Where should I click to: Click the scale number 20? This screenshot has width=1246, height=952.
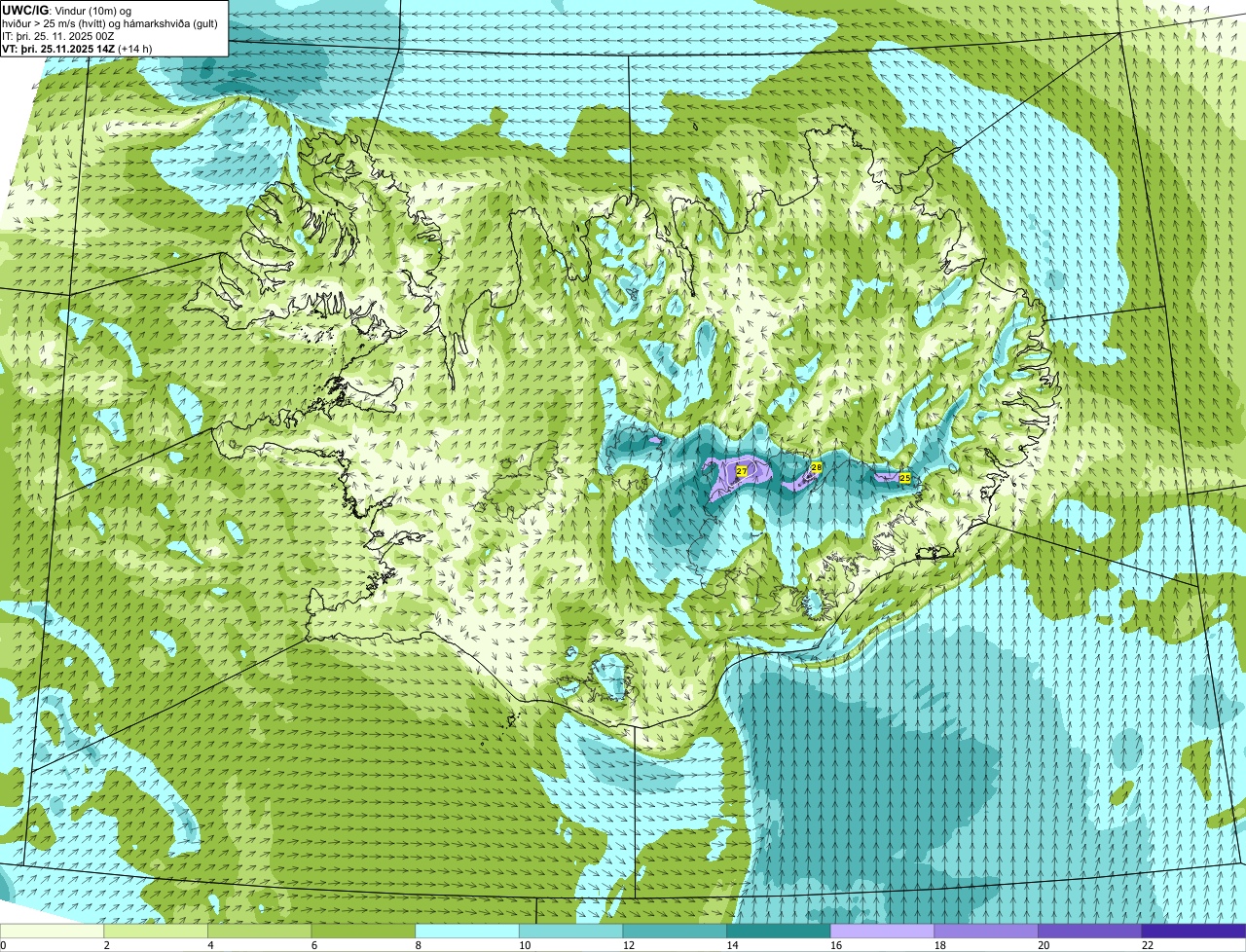tap(1044, 945)
